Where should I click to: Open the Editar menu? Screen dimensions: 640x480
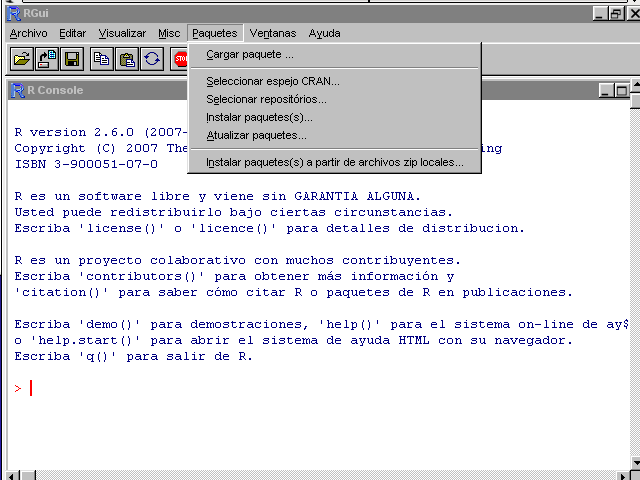coord(73,33)
